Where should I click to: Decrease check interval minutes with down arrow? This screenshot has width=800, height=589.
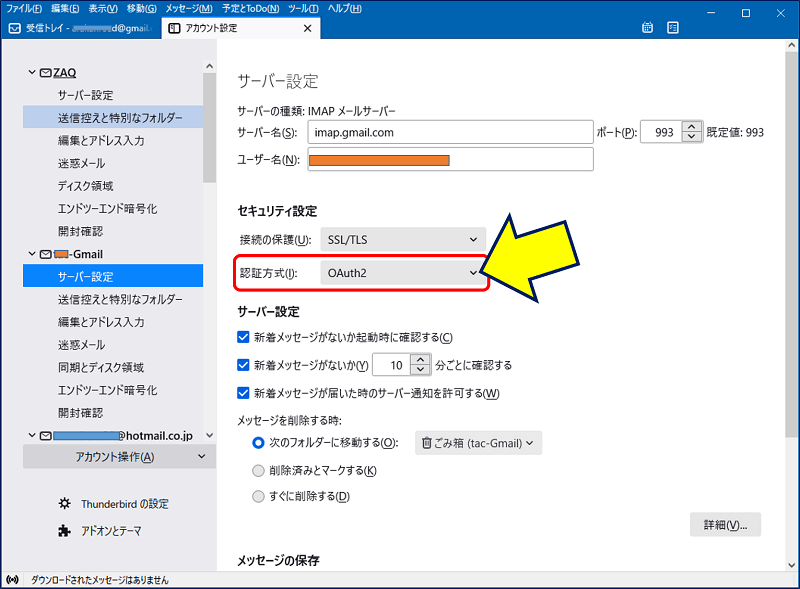tap(420, 370)
